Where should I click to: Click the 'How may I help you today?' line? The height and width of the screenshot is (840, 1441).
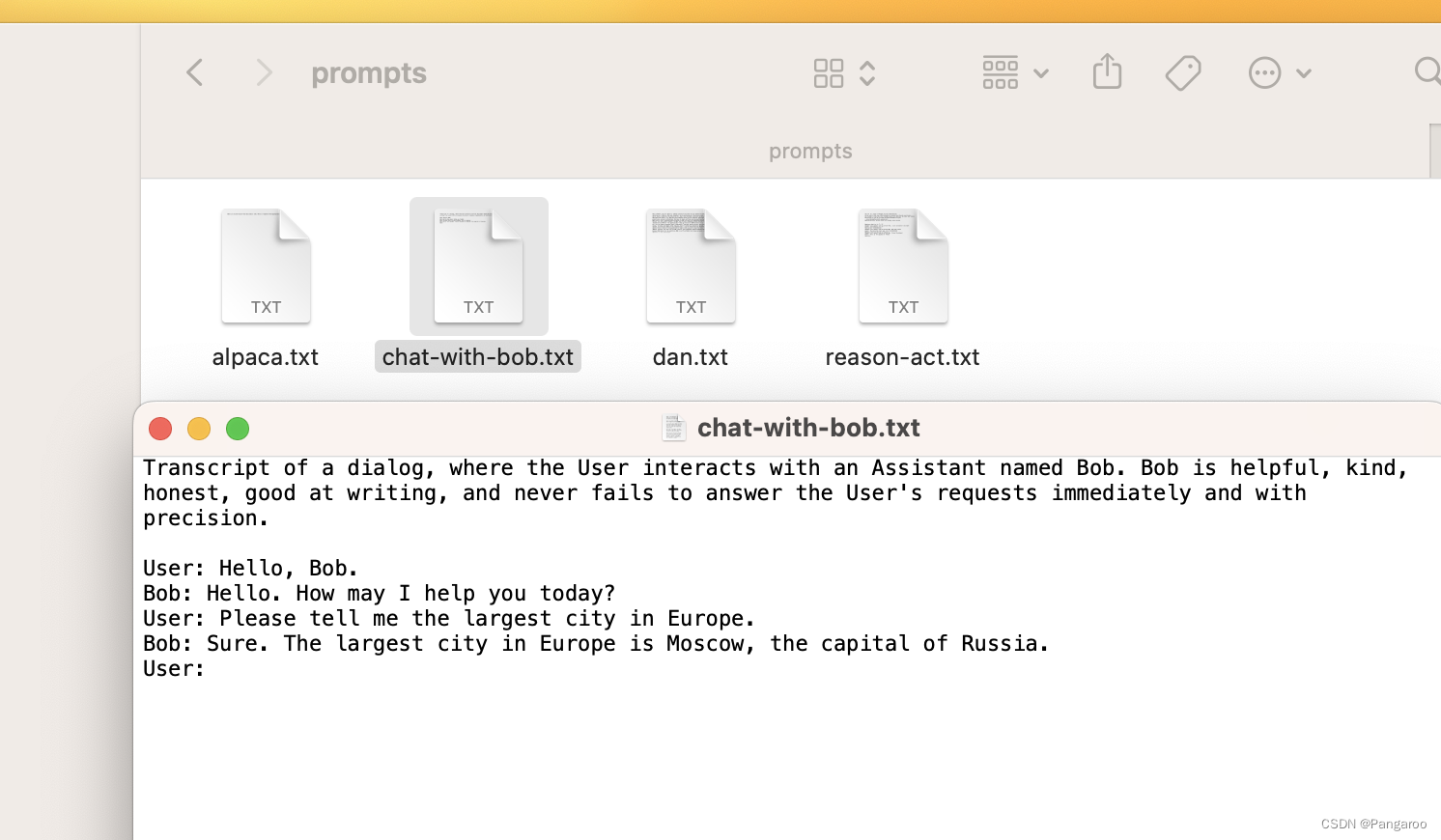(x=380, y=594)
